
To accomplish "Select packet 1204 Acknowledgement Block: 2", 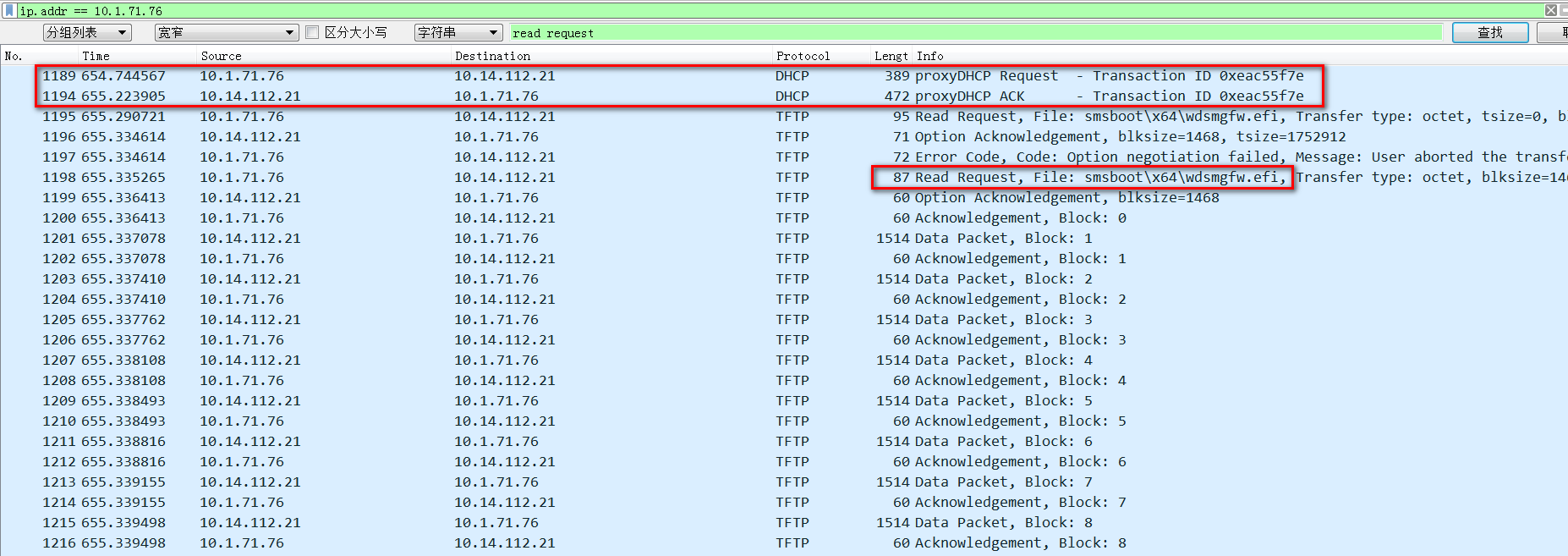I will 784,299.
